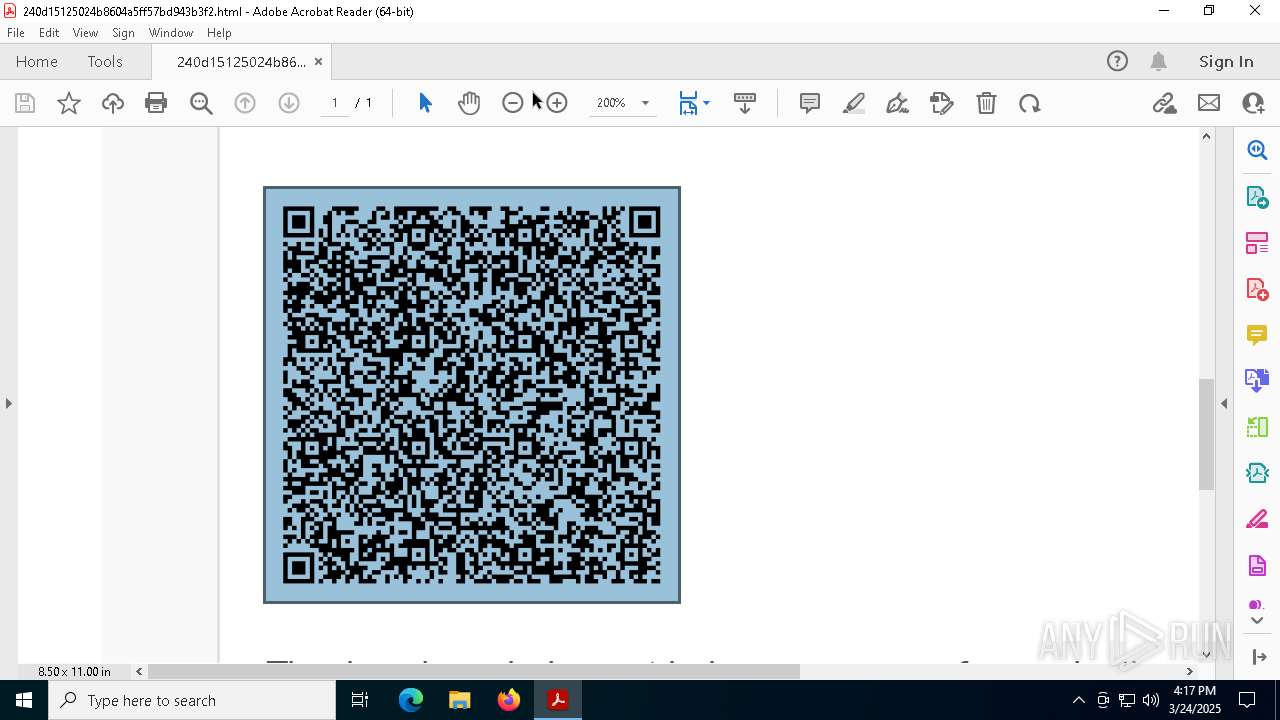Image resolution: width=1280 pixels, height=720 pixels.
Task: Expand the left navigation pane
Action: (8, 403)
